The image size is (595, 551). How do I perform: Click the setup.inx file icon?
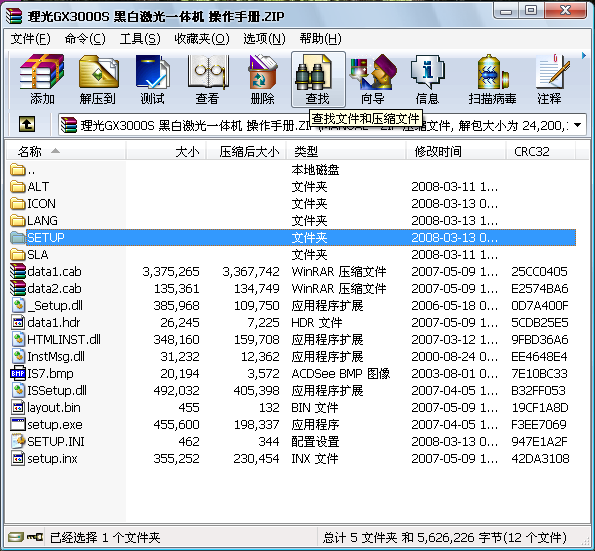pos(17,458)
